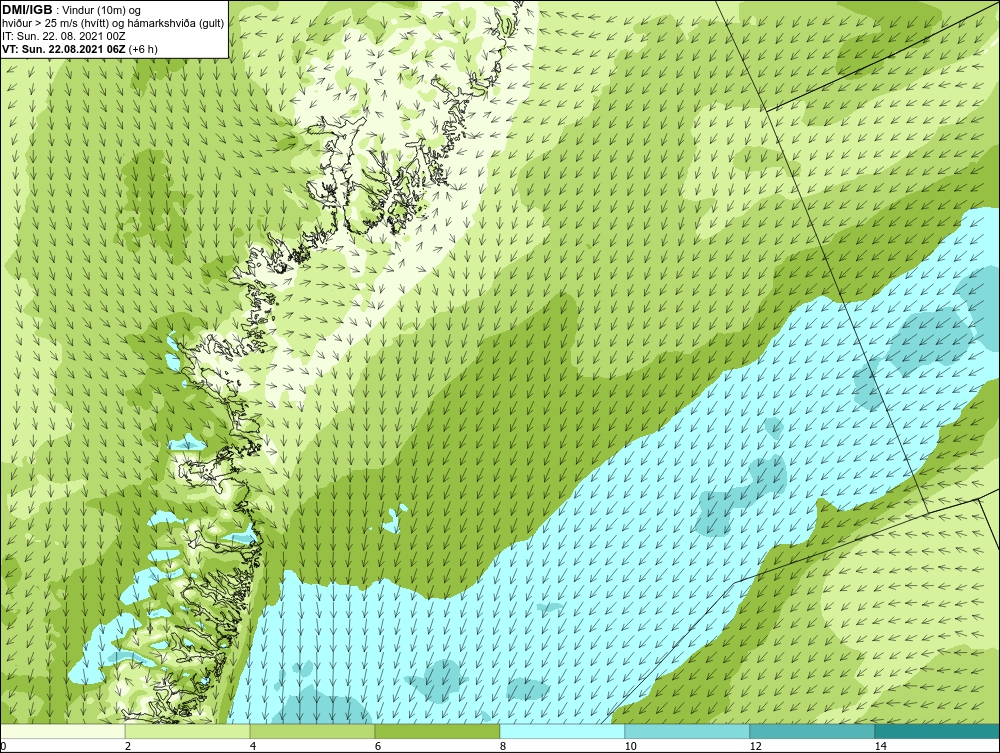Click the 8–10 m/s light cyan swatch
Screen dimensions: 1000x753
562,731
